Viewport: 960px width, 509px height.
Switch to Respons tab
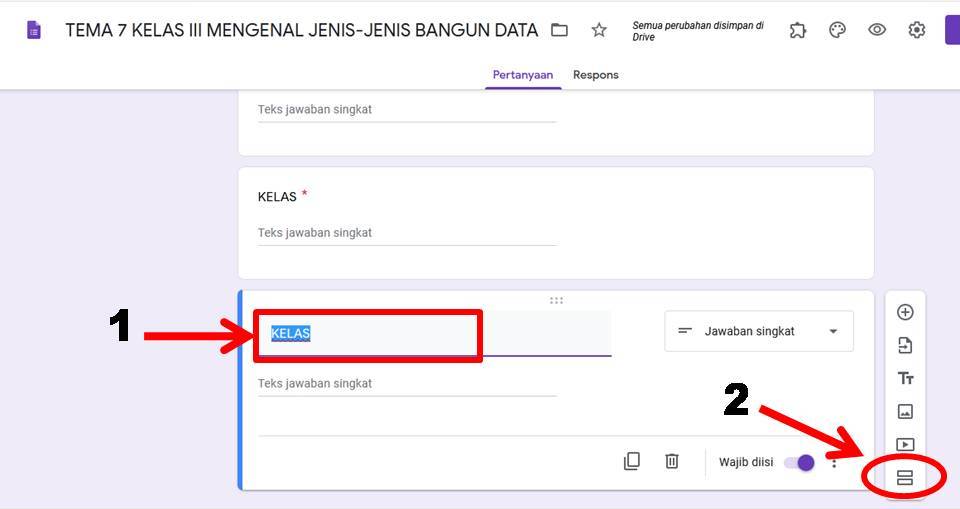(x=596, y=75)
